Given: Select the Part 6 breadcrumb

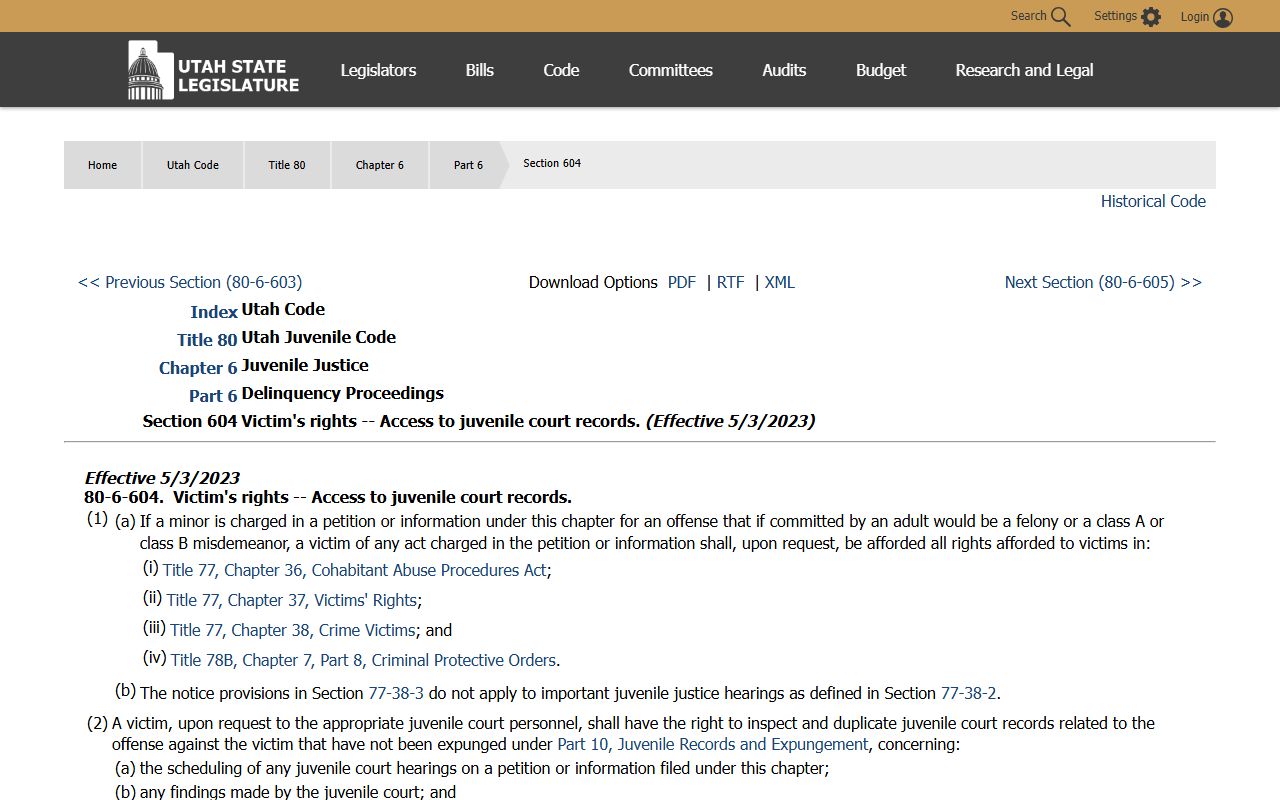Looking at the screenshot, I should click(x=468, y=165).
